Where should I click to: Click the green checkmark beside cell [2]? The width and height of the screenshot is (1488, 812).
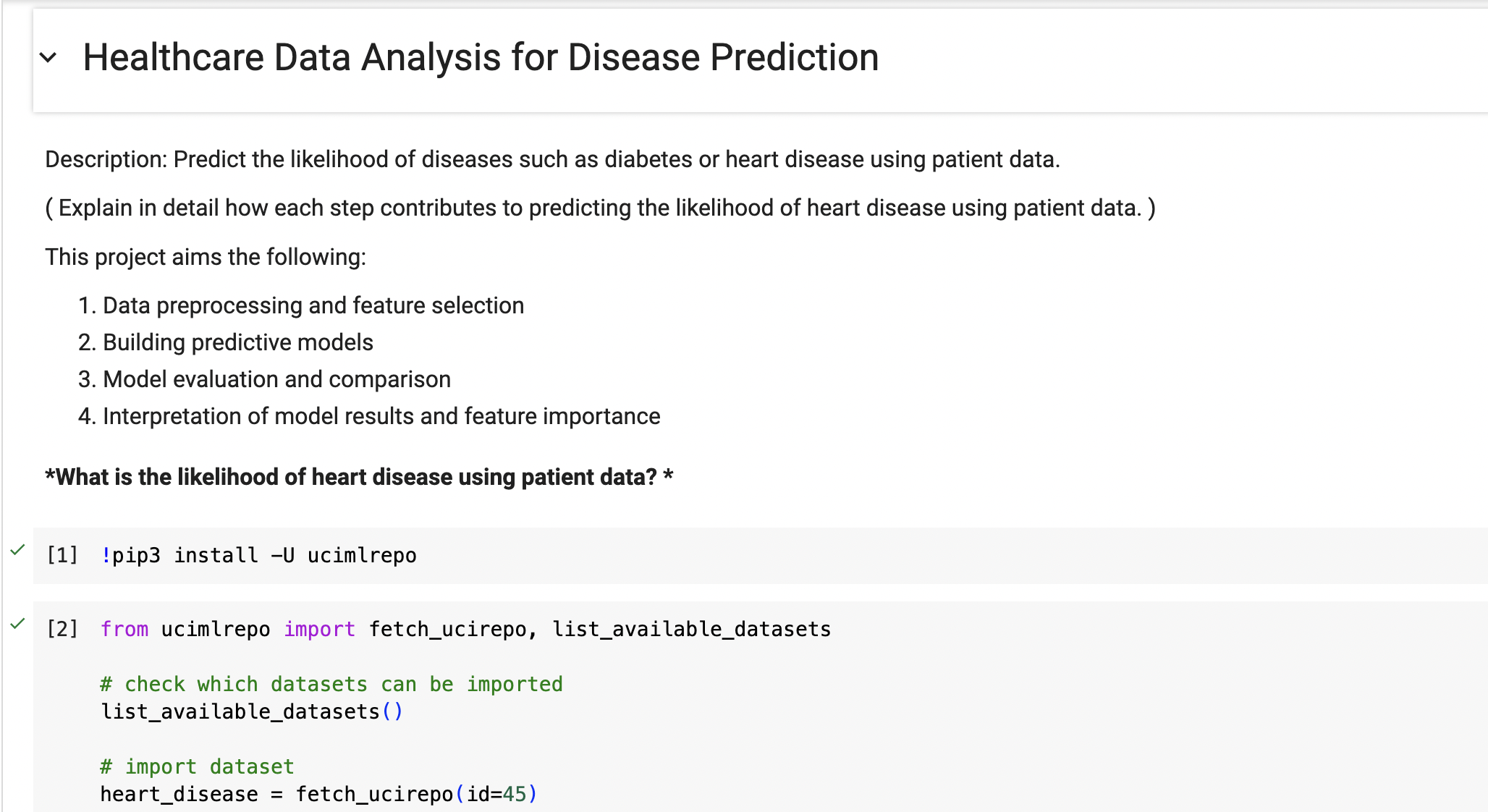click(19, 623)
